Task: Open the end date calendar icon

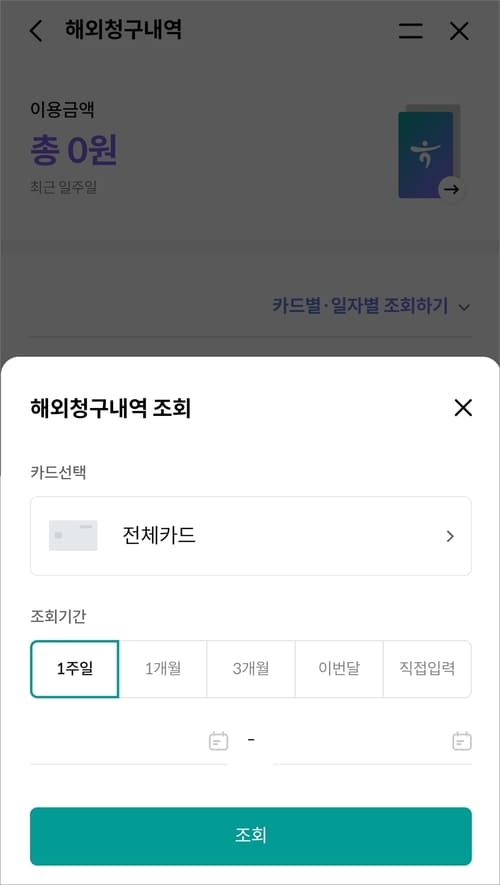Action: tap(462, 741)
